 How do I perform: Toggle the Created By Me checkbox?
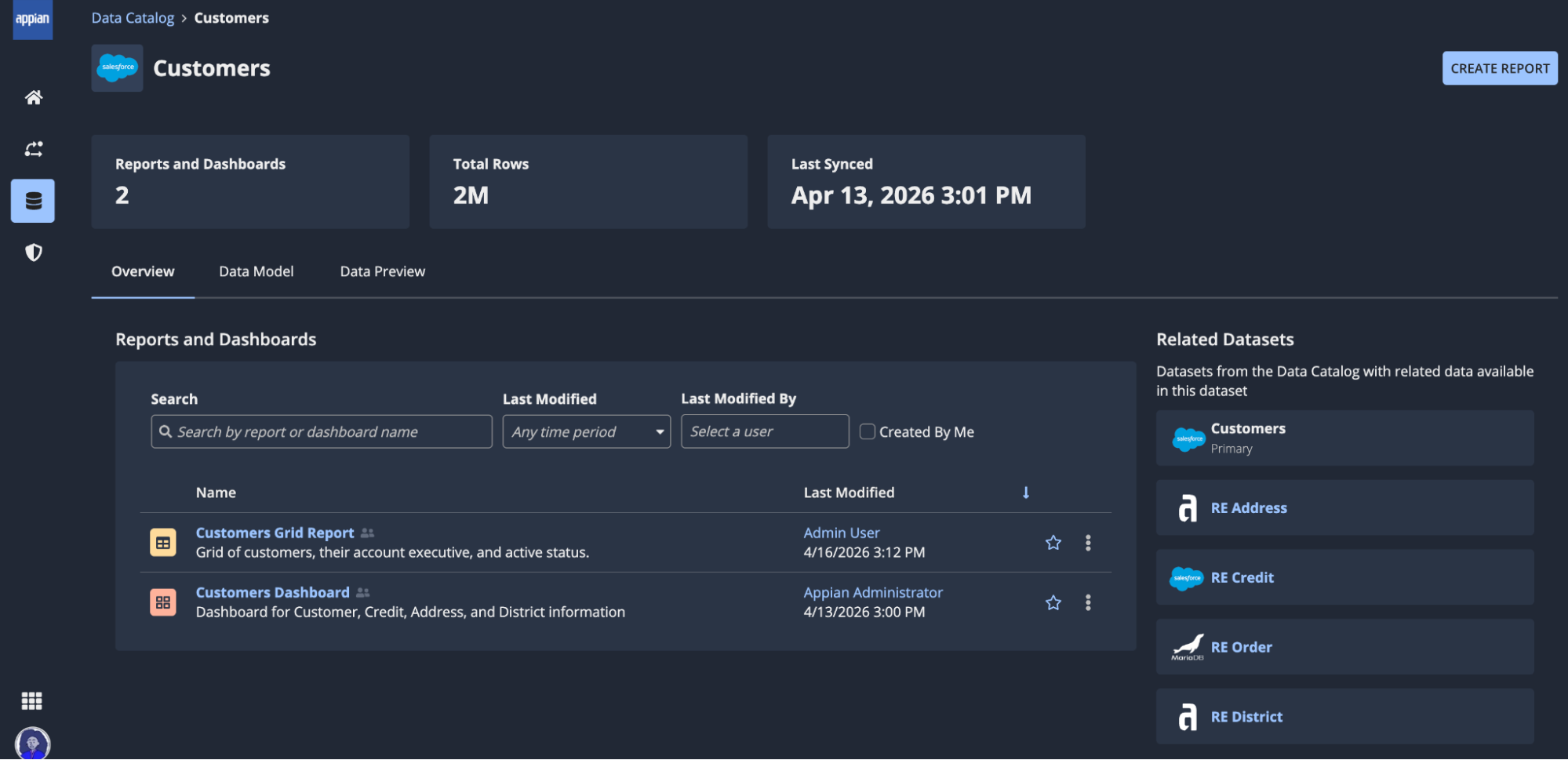tap(868, 431)
